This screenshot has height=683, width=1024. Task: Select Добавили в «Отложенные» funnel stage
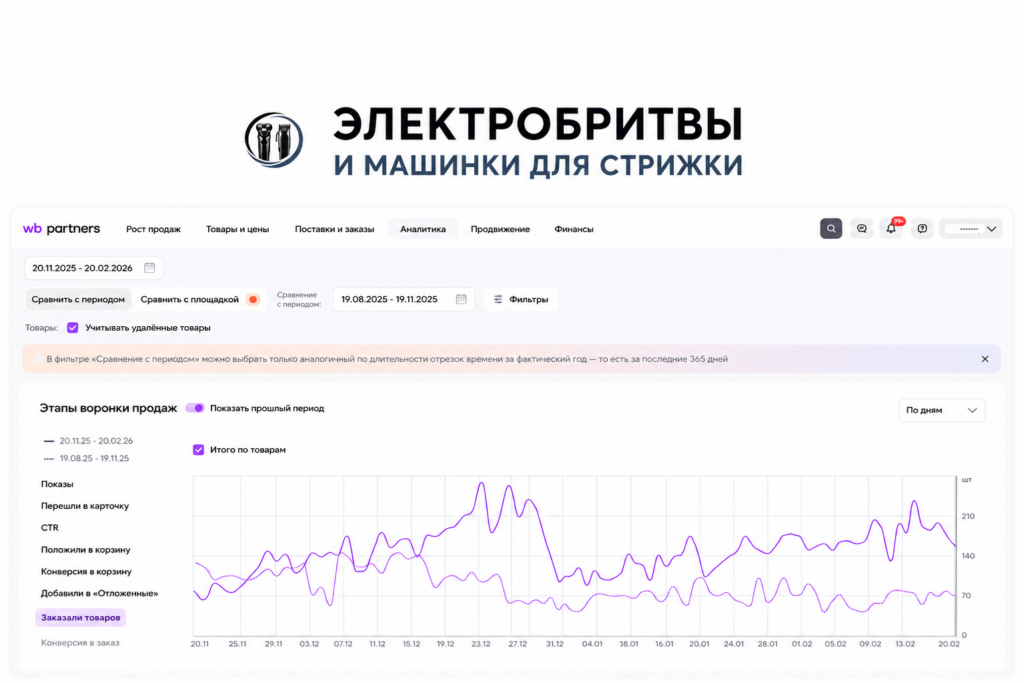(99, 594)
